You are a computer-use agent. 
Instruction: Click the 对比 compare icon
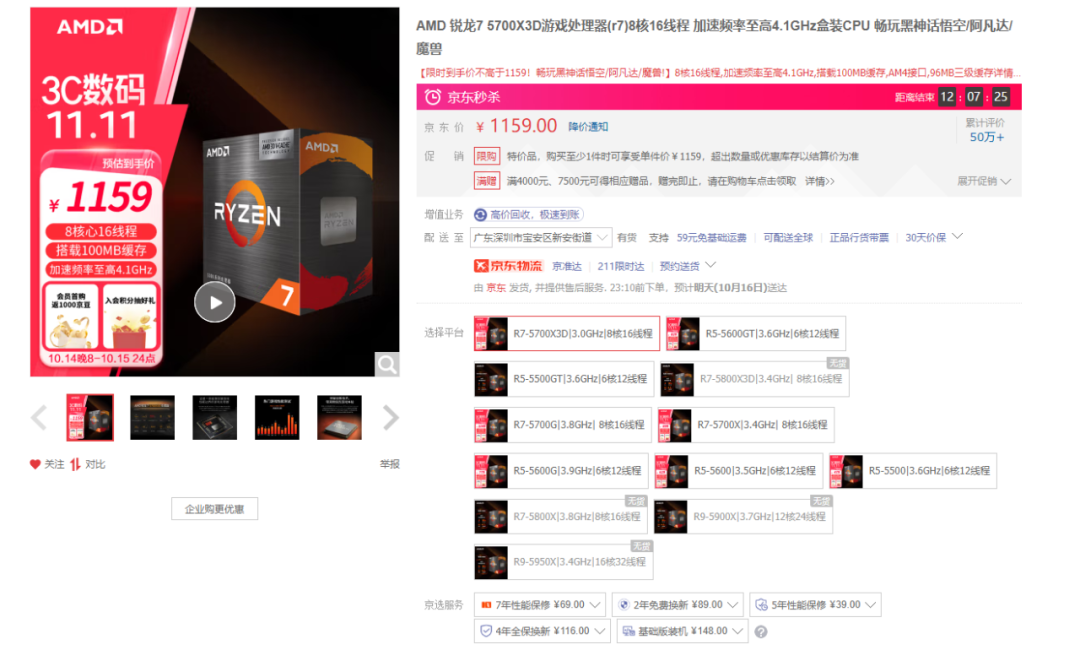click(75, 464)
